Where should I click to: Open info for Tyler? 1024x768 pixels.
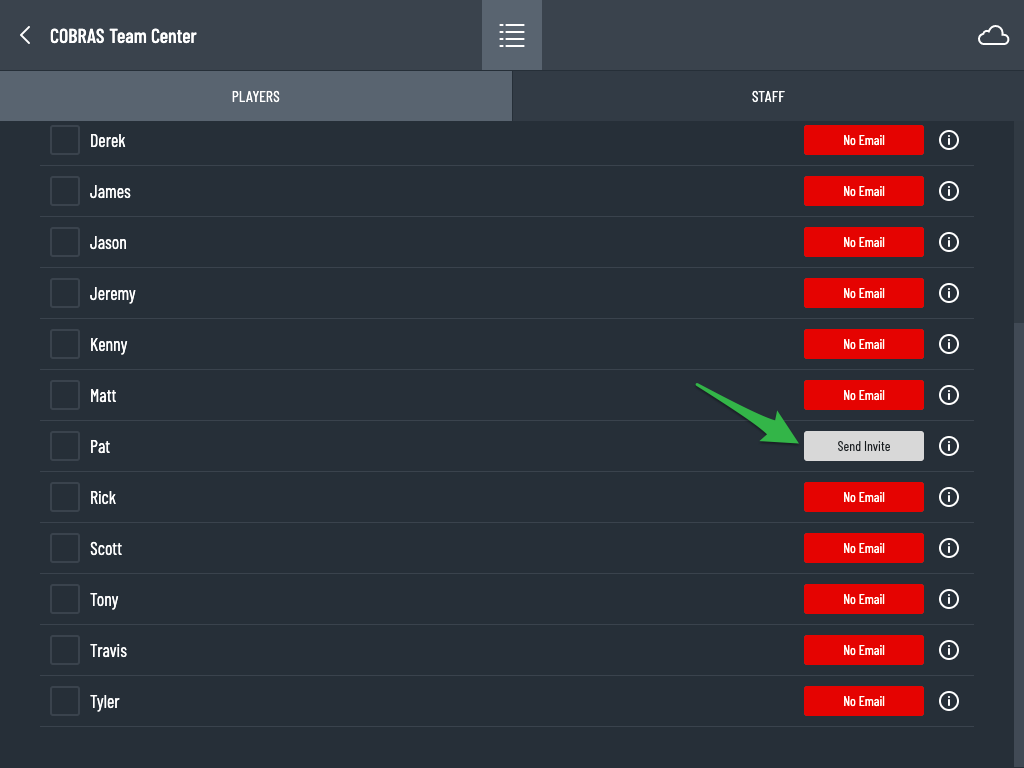(x=949, y=701)
